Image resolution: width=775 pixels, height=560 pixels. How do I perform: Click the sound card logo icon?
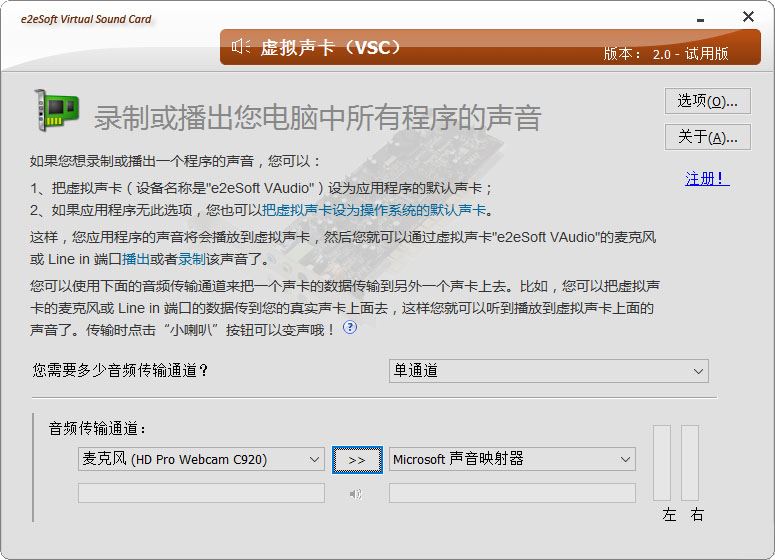(56, 110)
